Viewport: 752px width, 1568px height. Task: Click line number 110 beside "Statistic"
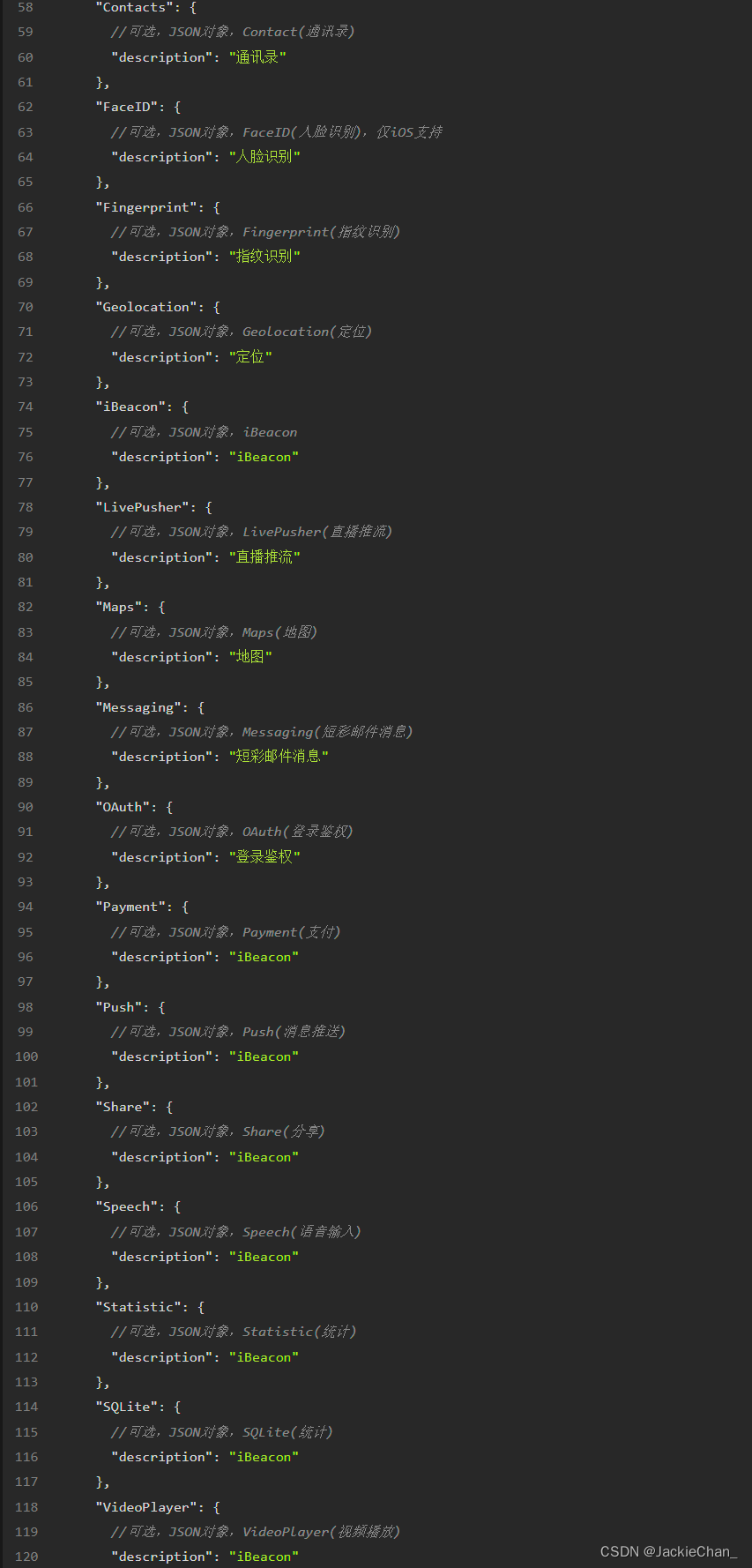[x=26, y=1307]
